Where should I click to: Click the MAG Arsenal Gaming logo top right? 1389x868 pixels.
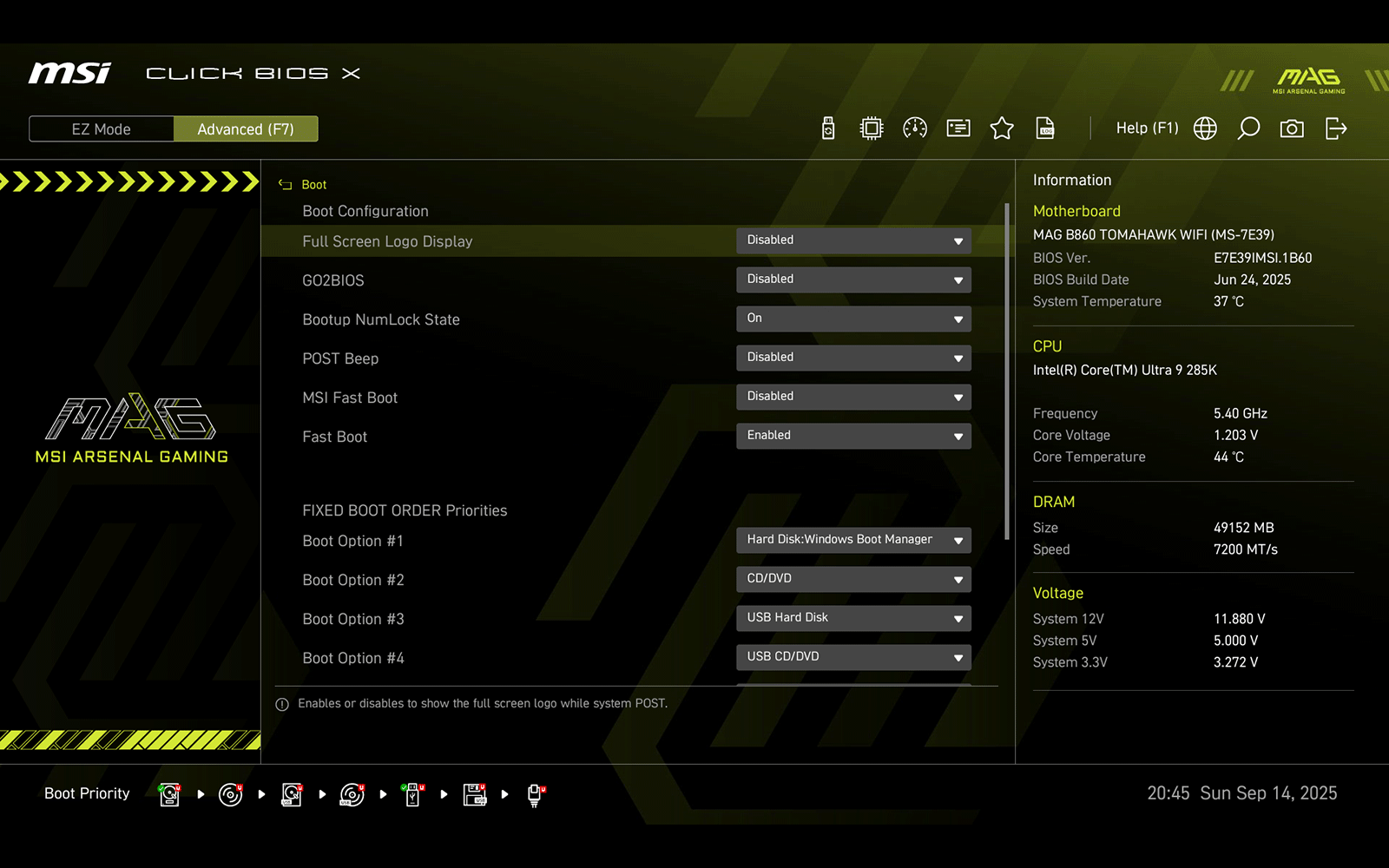pos(1309,81)
